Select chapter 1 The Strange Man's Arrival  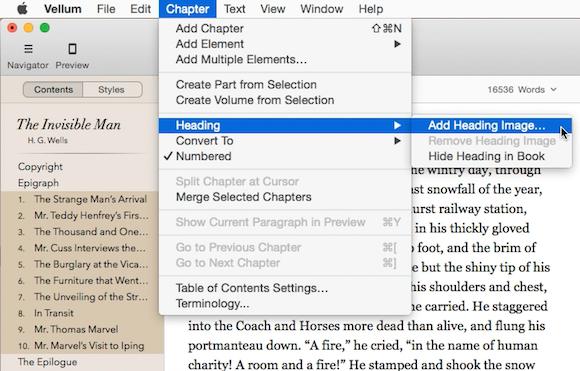tap(82, 199)
